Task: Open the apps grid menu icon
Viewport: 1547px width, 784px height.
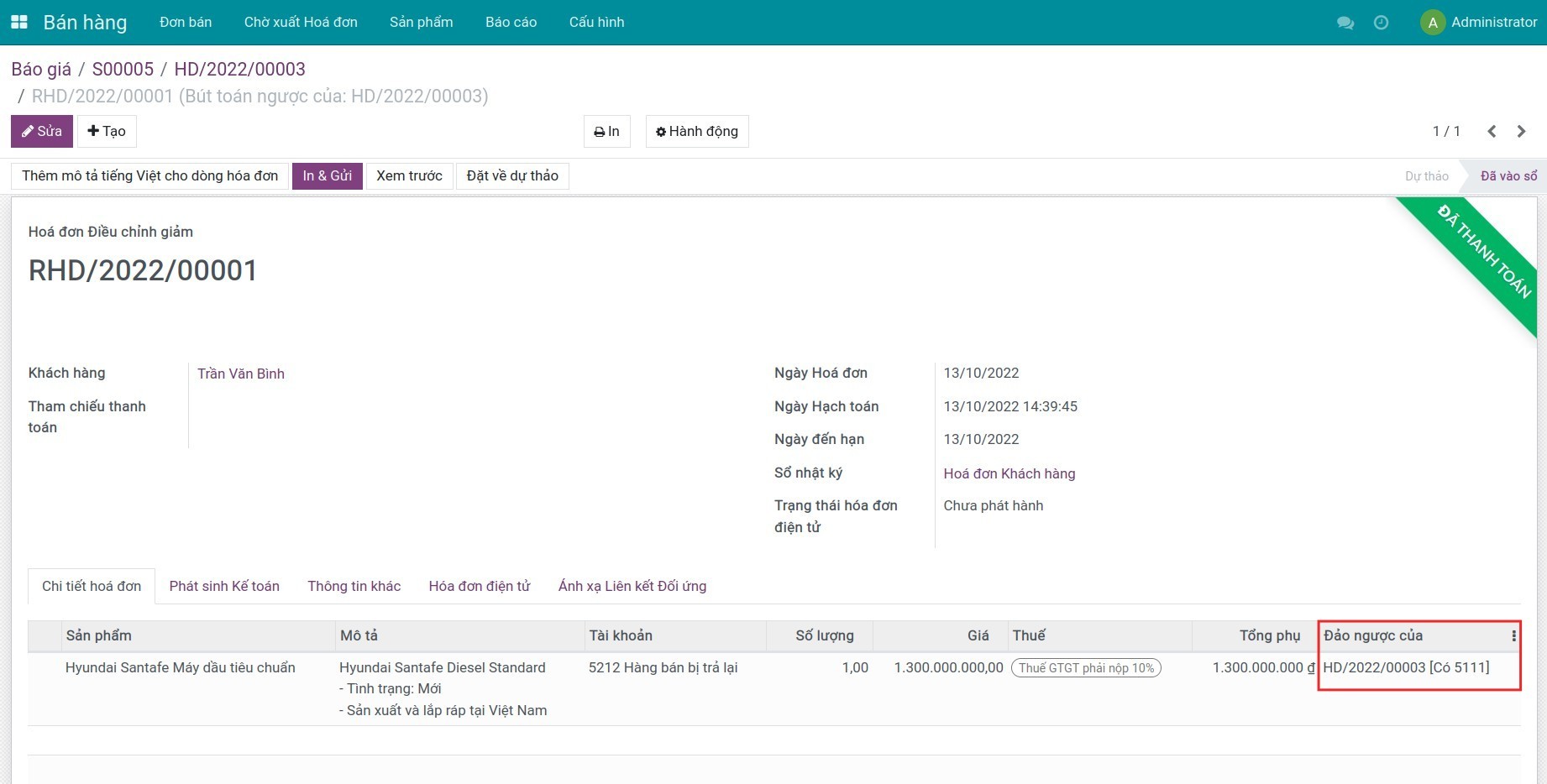Action: pos(18,23)
